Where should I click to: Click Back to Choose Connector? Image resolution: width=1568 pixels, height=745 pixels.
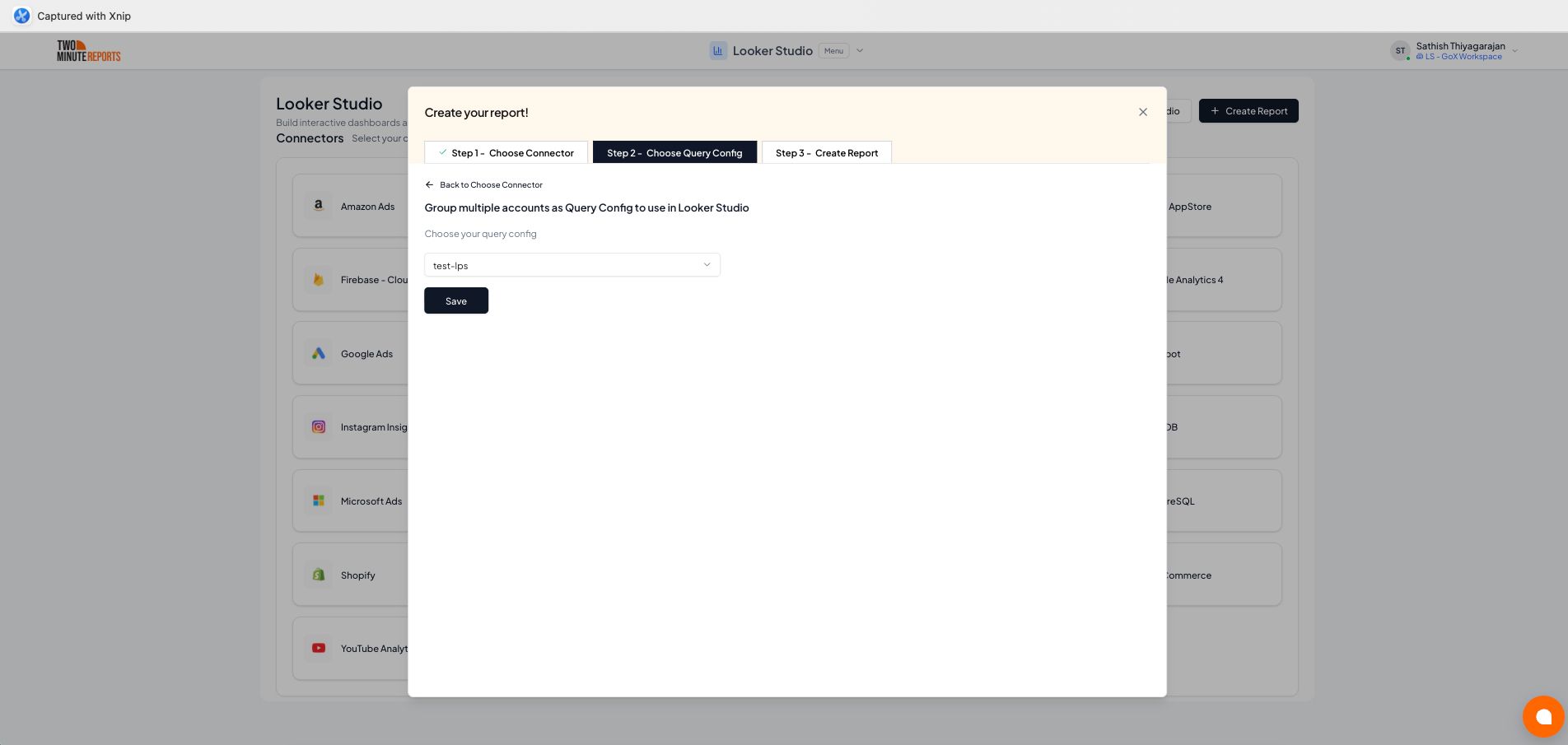click(x=483, y=184)
